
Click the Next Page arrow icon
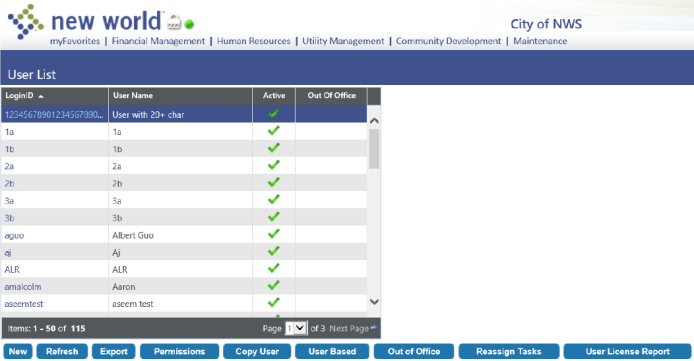click(374, 328)
